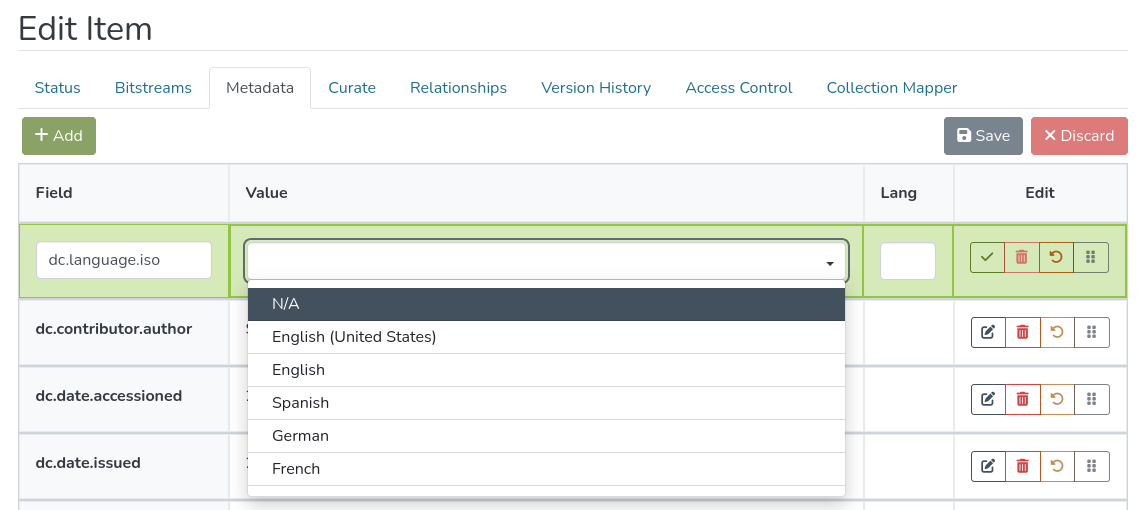Open the language value dropdown arrow
Viewport: 1143px width, 510px height.
[829, 263]
